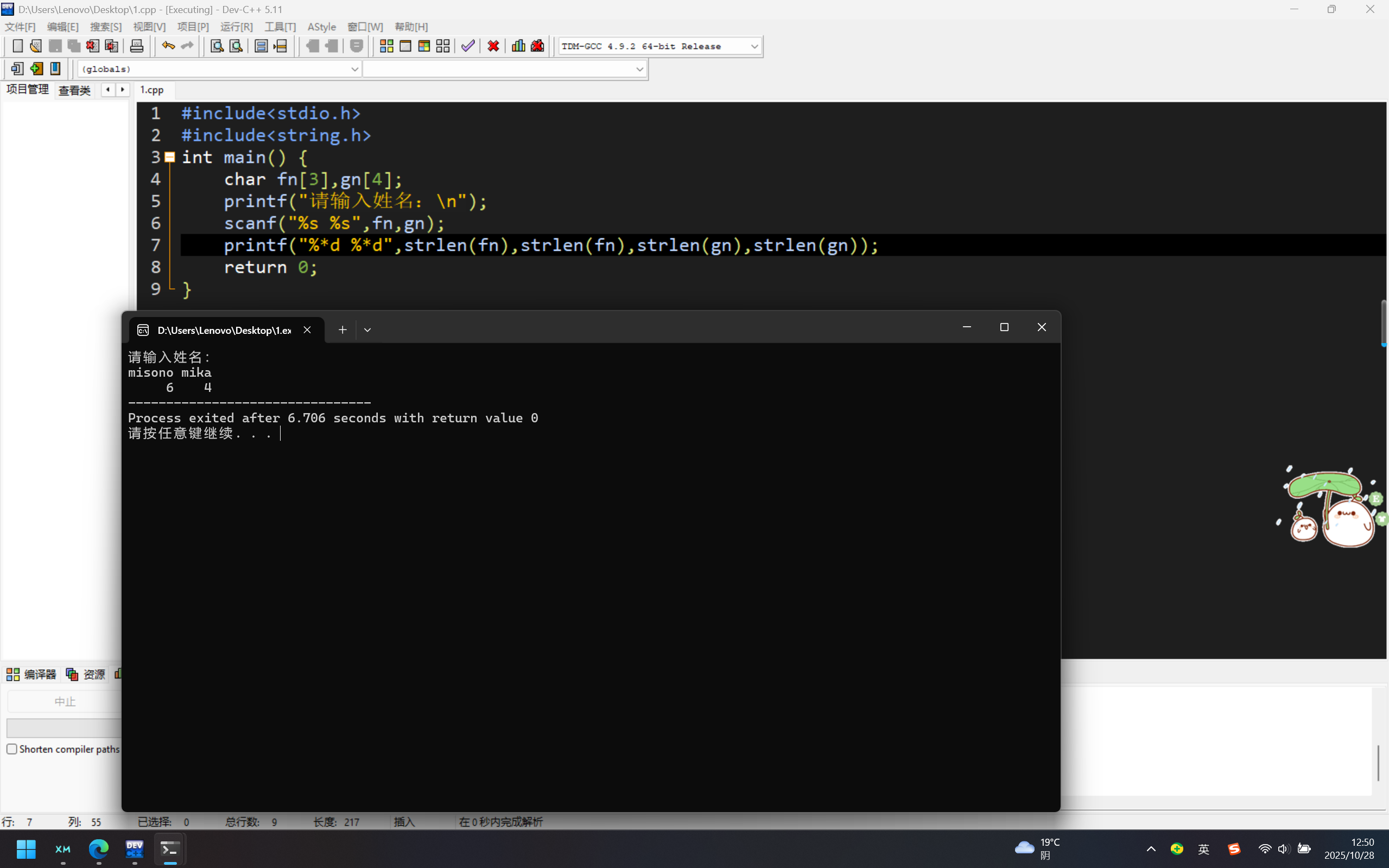Image resolution: width=1389 pixels, height=868 pixels.
Task: Click the red X stop execution icon
Action: coord(493,46)
